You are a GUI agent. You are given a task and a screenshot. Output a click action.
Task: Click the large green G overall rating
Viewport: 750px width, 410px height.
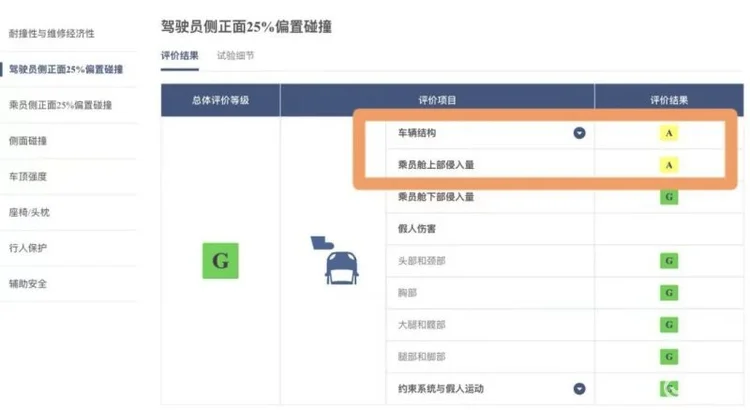pyautogui.click(x=221, y=261)
